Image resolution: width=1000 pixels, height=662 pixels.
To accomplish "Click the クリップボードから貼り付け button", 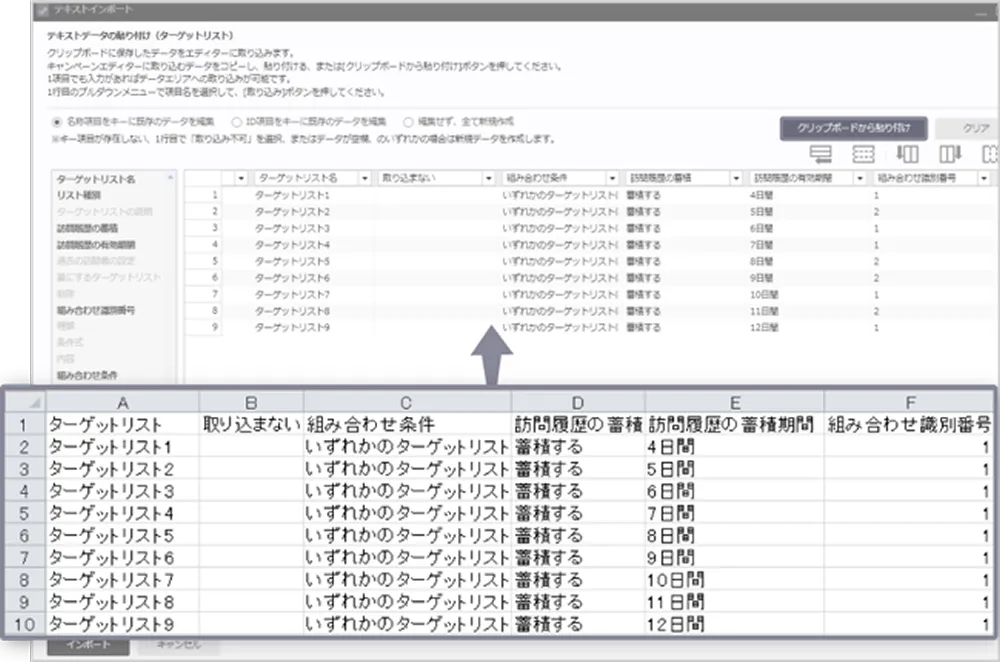I will (854, 128).
